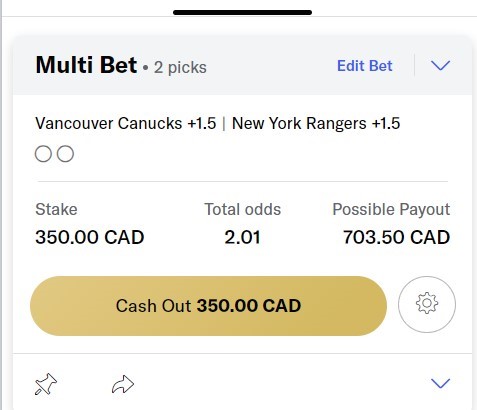Image resolution: width=477 pixels, height=410 pixels.
Task: Click the Possible Payout label
Action: (x=391, y=210)
